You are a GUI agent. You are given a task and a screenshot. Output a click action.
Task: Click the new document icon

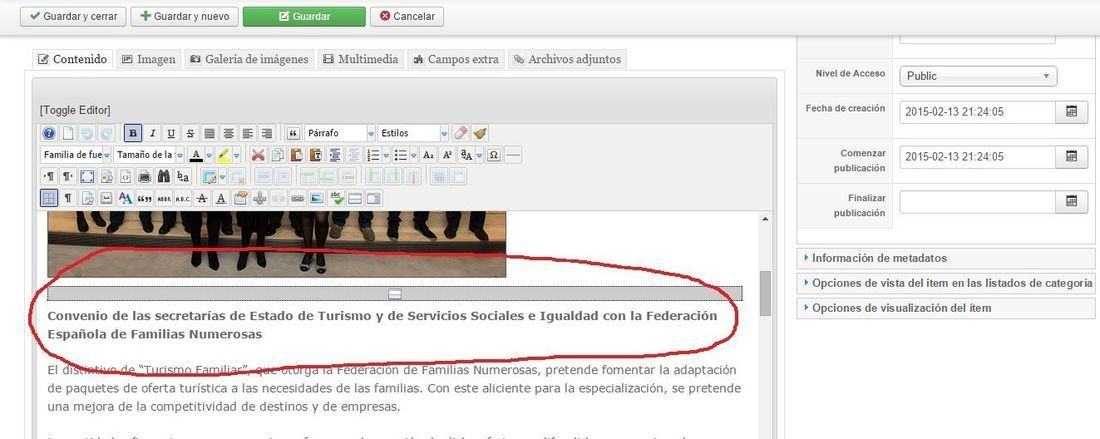coord(68,133)
